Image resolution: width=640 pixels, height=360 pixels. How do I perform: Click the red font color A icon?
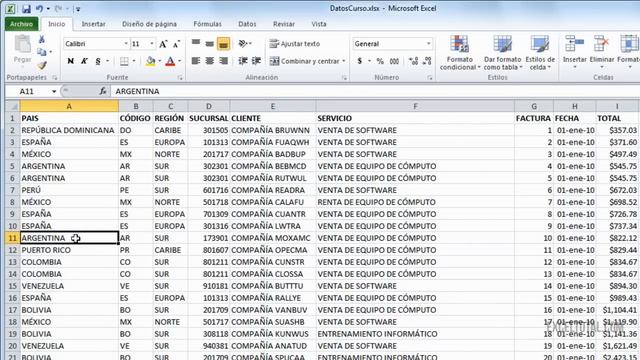click(171, 61)
